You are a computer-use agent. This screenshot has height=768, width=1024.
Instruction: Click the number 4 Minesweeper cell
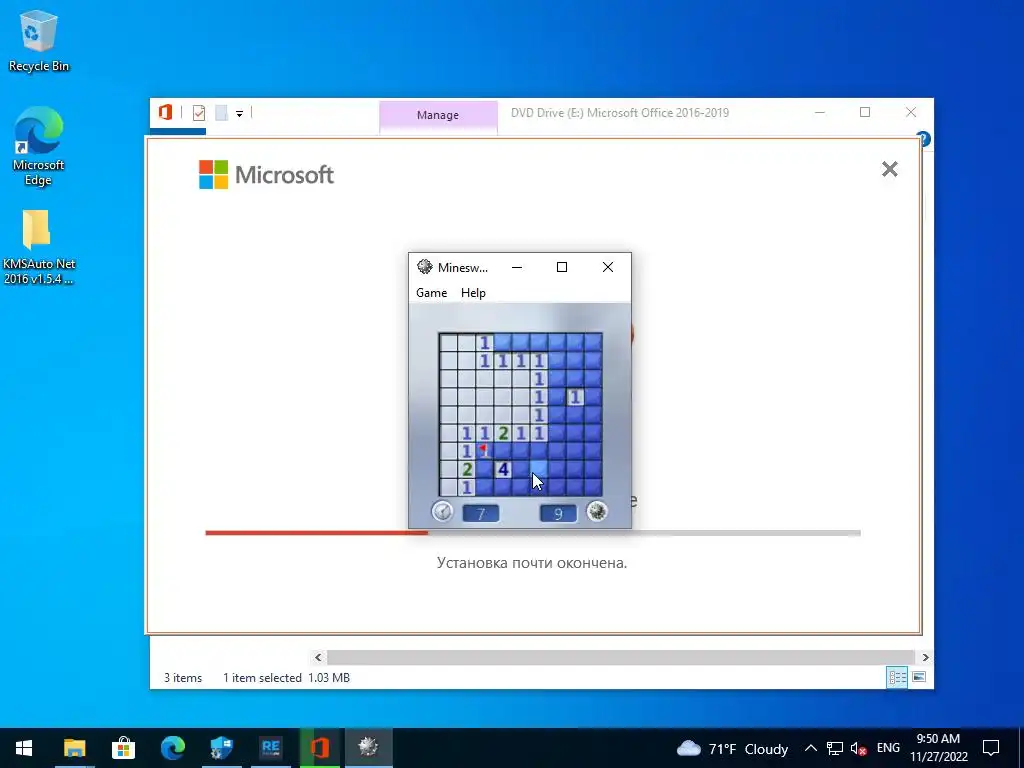503,469
